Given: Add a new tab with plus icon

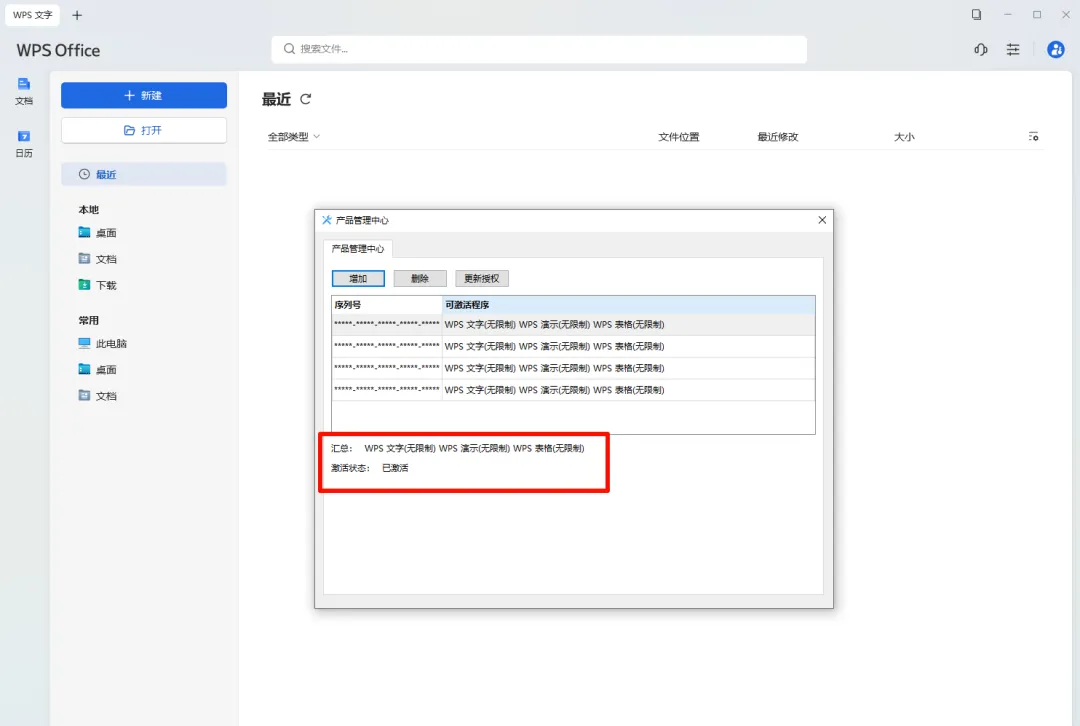Looking at the screenshot, I should point(77,15).
